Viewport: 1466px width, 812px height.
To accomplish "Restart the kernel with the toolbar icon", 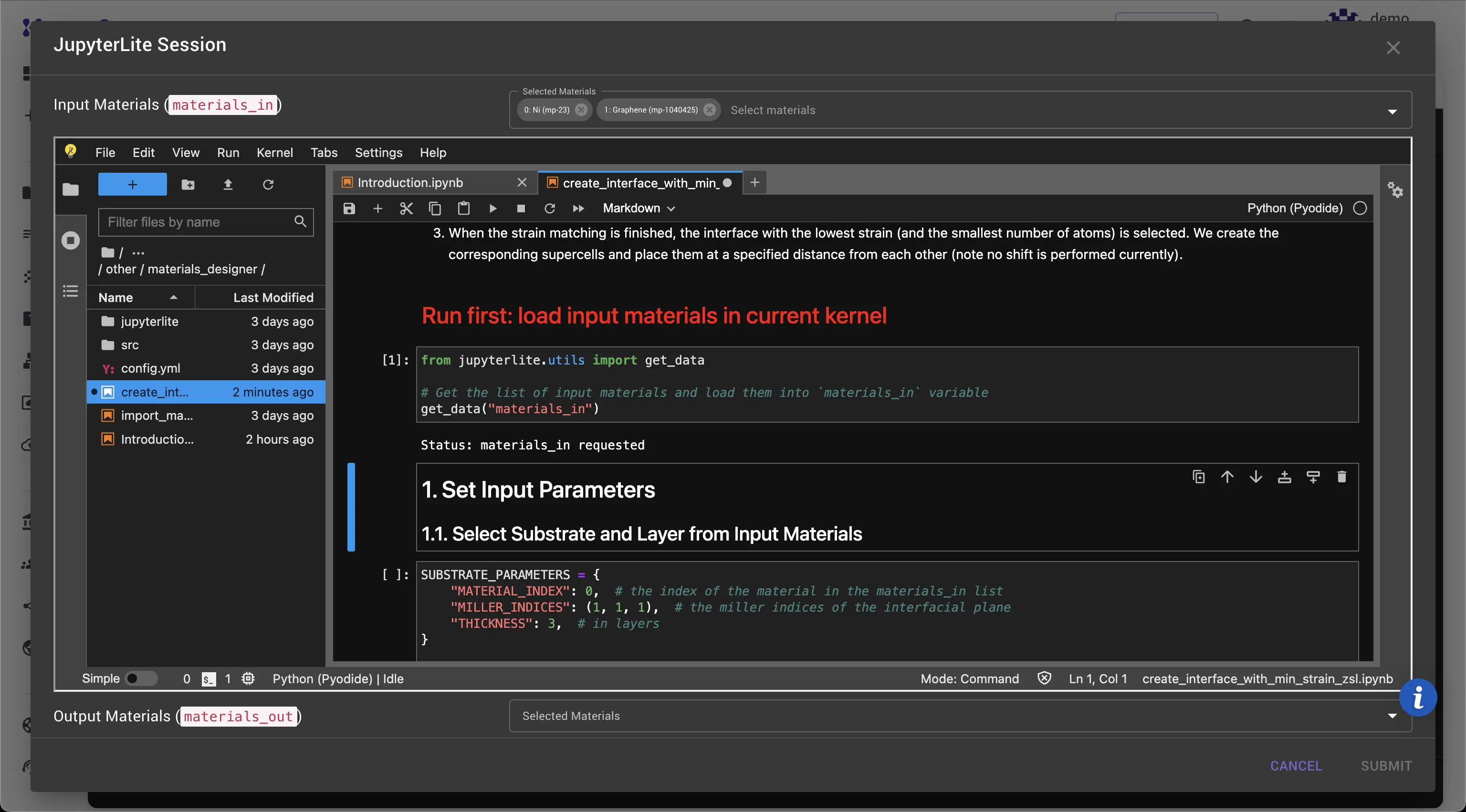I will click(549, 208).
